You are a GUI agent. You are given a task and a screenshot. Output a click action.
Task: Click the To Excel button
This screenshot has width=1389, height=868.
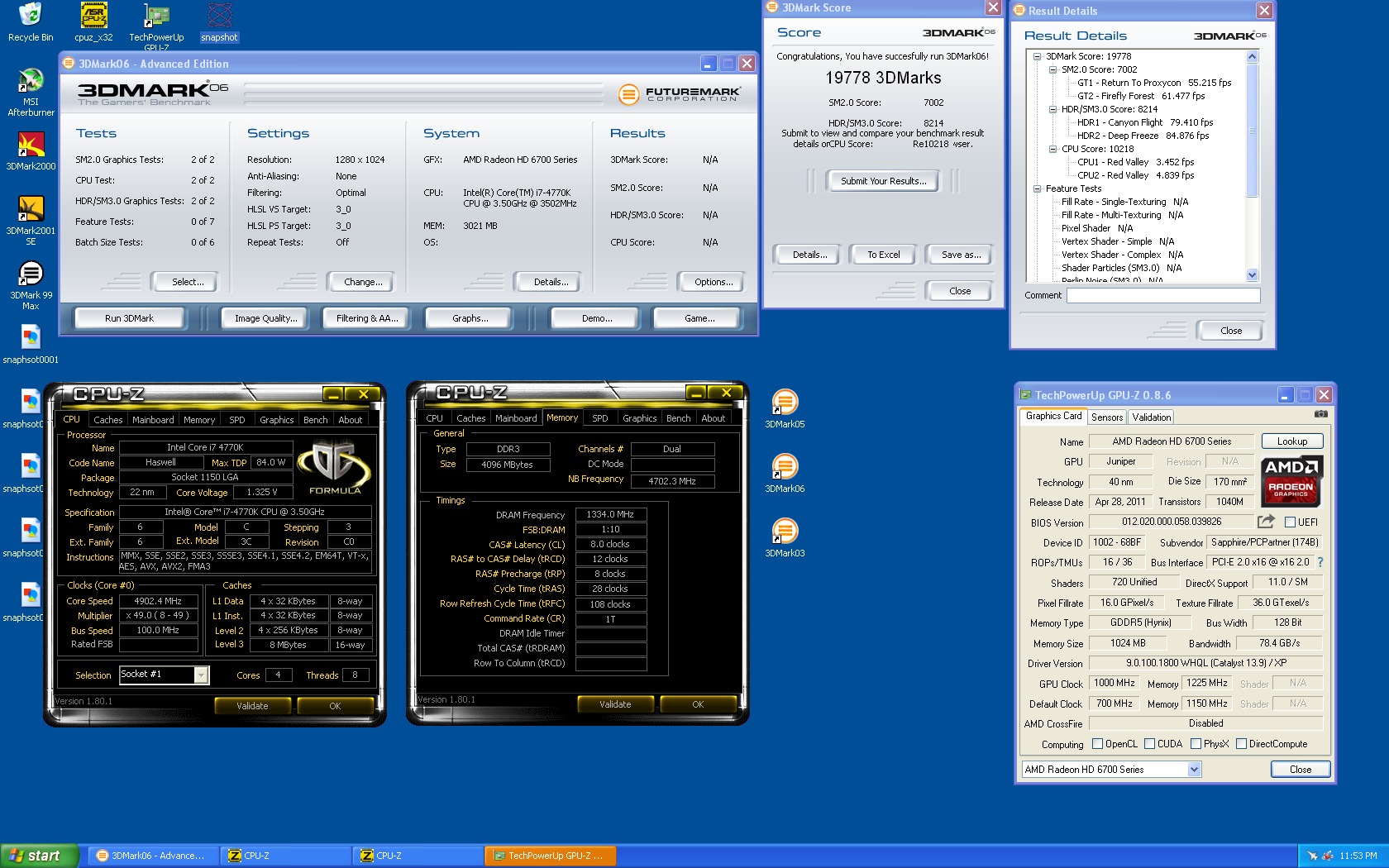click(883, 255)
